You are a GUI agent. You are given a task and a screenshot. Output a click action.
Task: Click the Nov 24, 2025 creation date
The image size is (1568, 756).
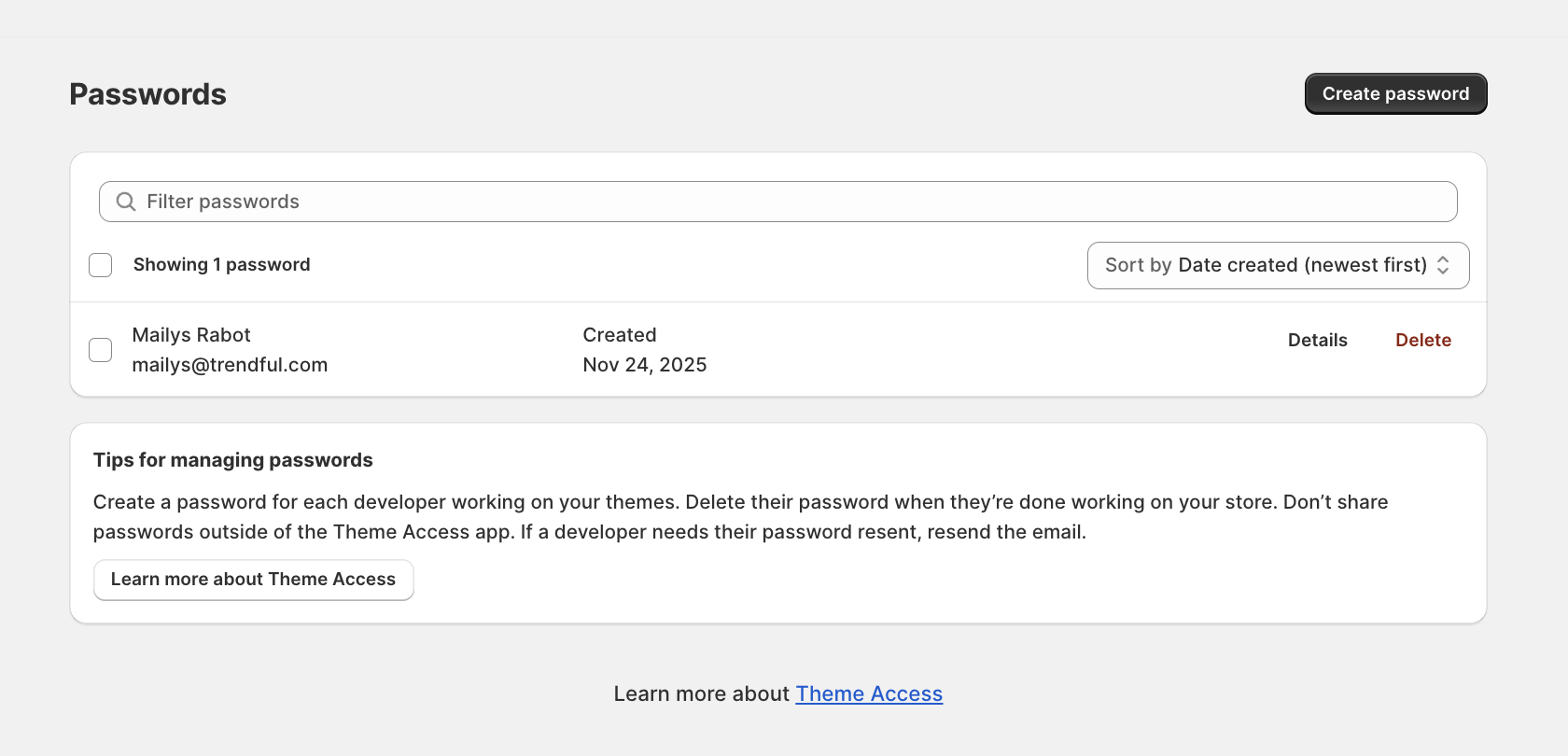(644, 365)
